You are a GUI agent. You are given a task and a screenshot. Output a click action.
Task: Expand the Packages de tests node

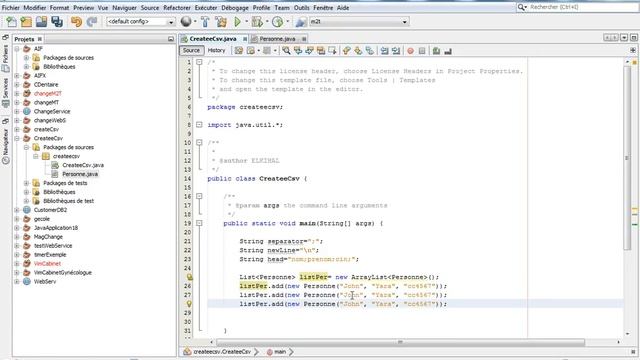(x=27, y=183)
